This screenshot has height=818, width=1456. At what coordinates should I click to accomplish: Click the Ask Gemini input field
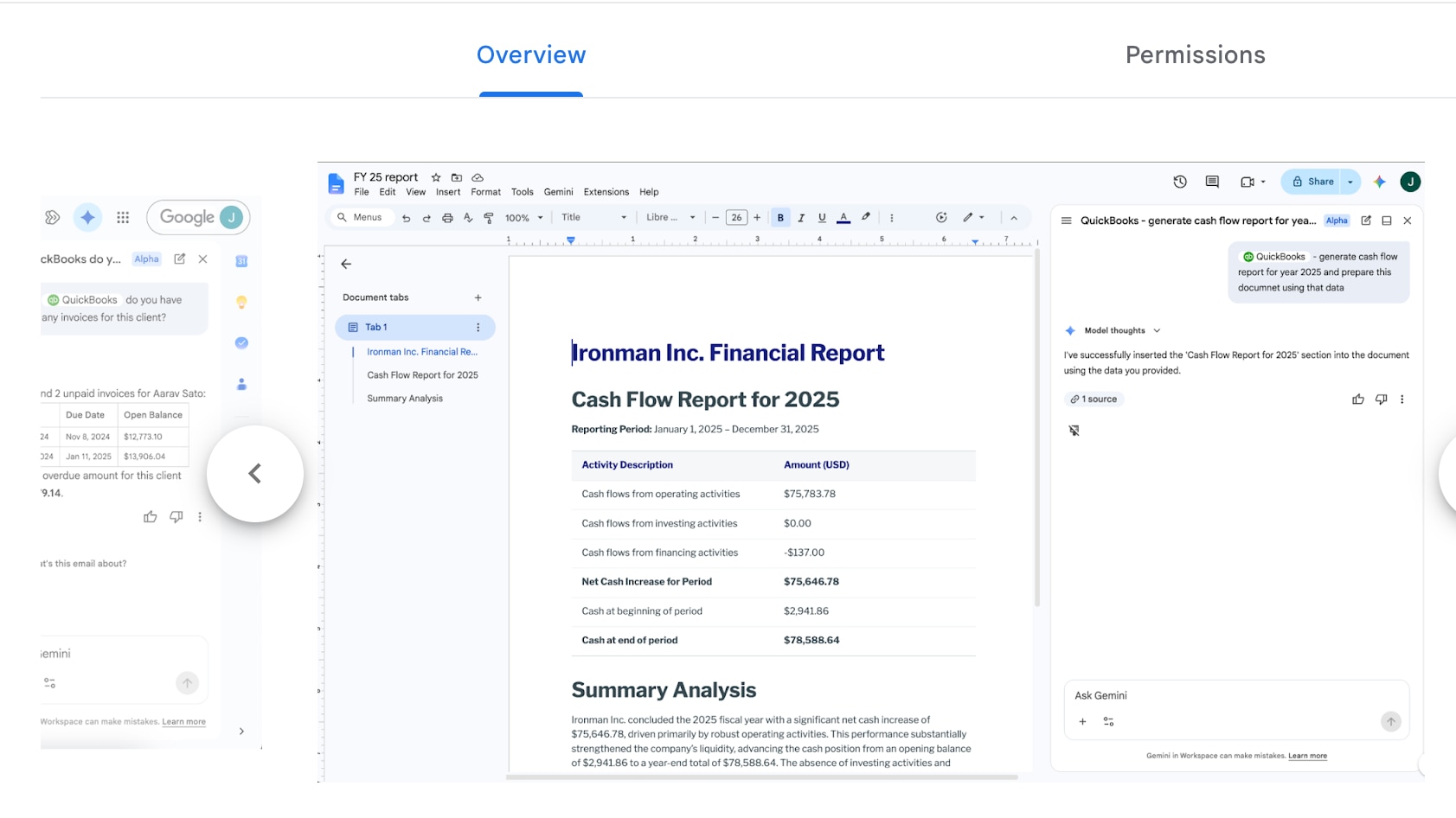click(x=1236, y=696)
